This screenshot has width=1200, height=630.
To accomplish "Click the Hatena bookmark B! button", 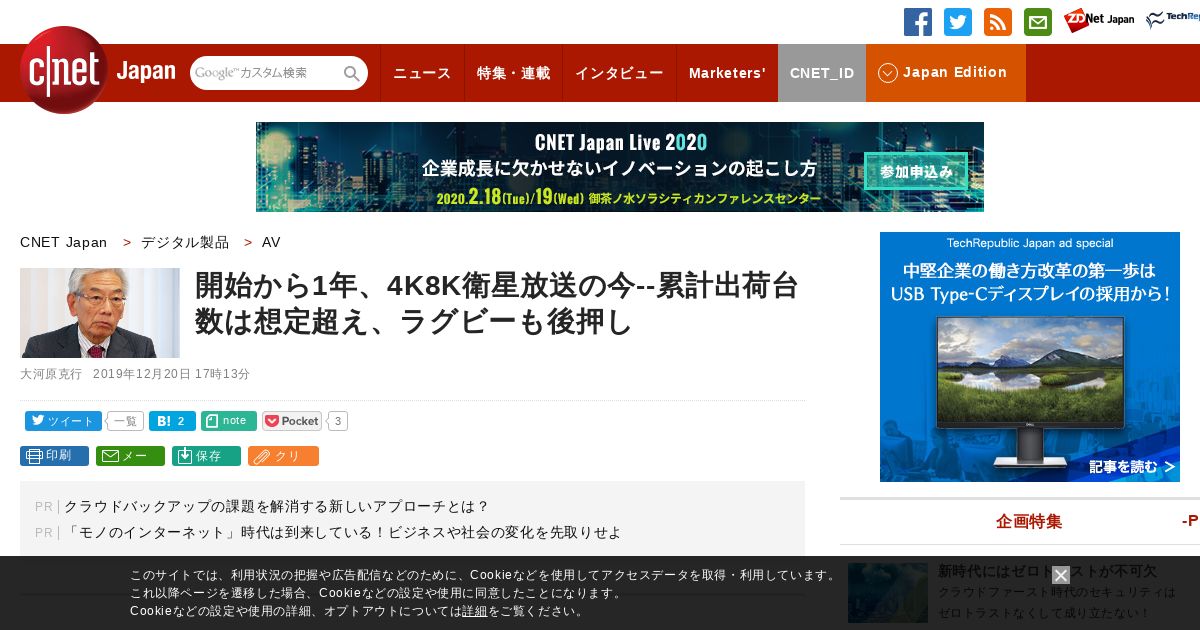I will coord(172,421).
